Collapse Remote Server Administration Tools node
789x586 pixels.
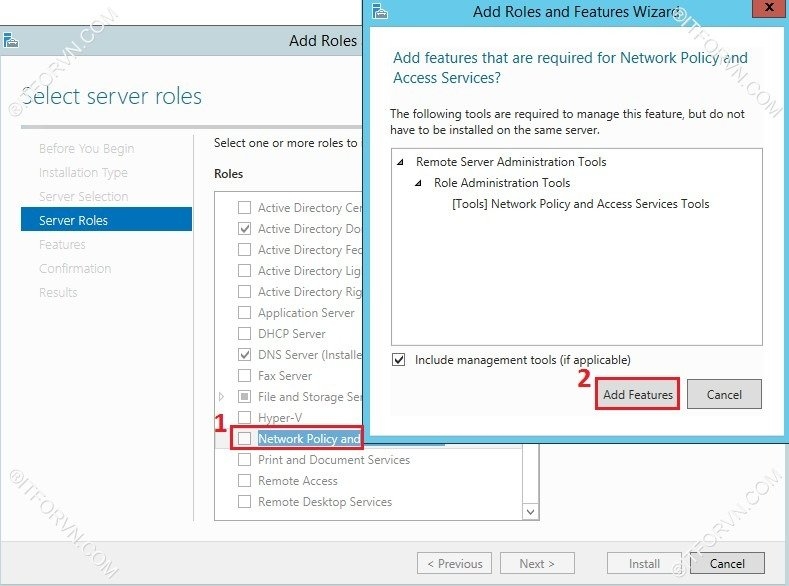401,162
